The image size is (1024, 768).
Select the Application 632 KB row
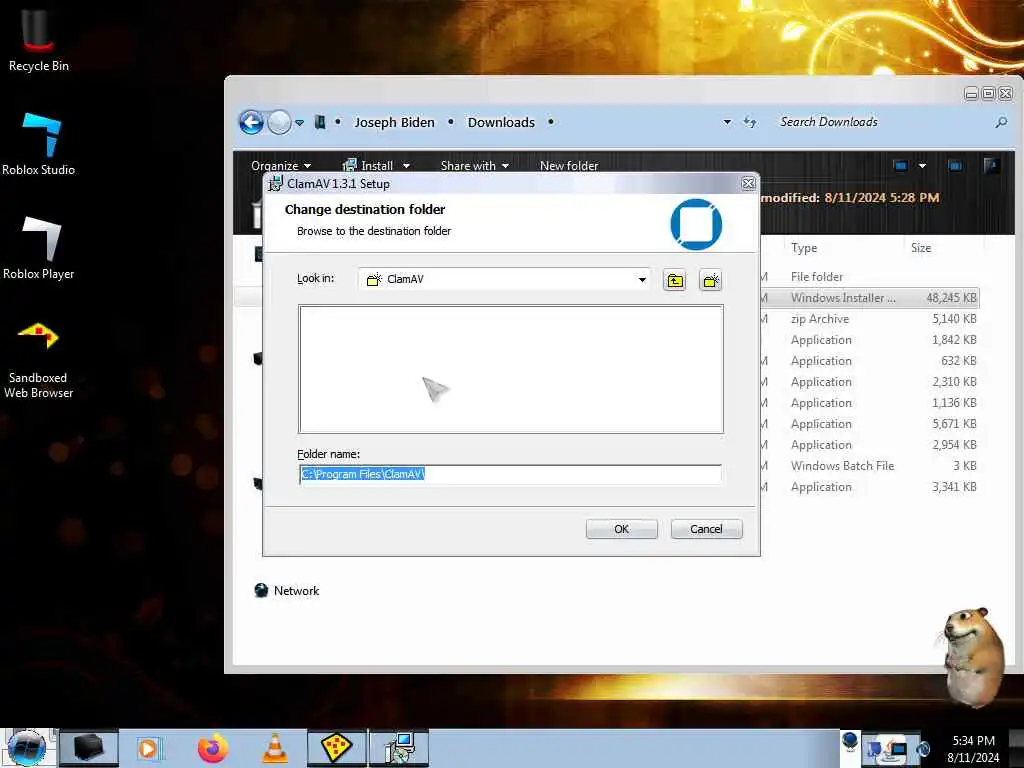[871, 360]
